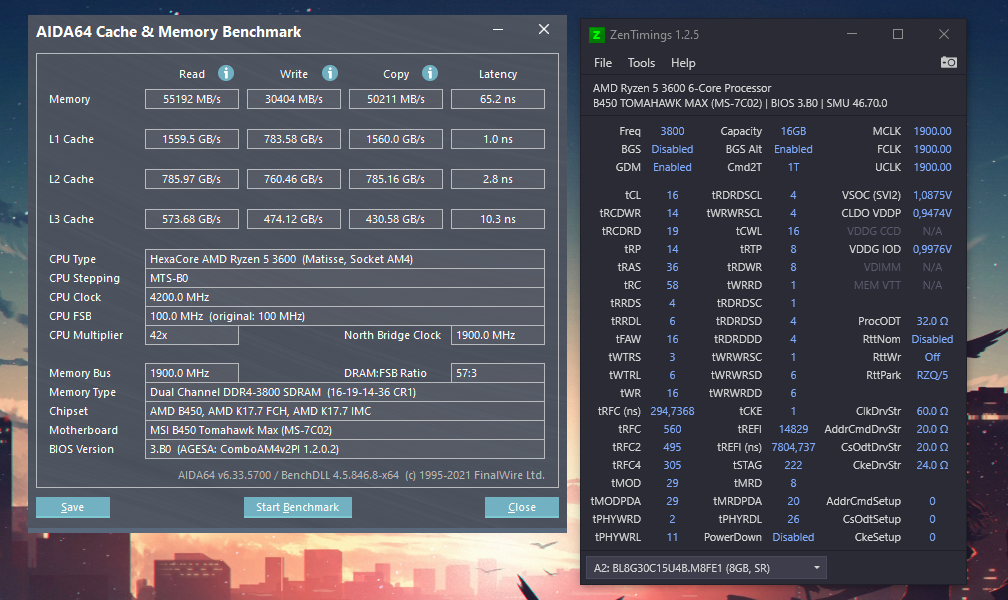
Task: Click the VDDG IOD value 0,9976V
Action: [x=932, y=250]
